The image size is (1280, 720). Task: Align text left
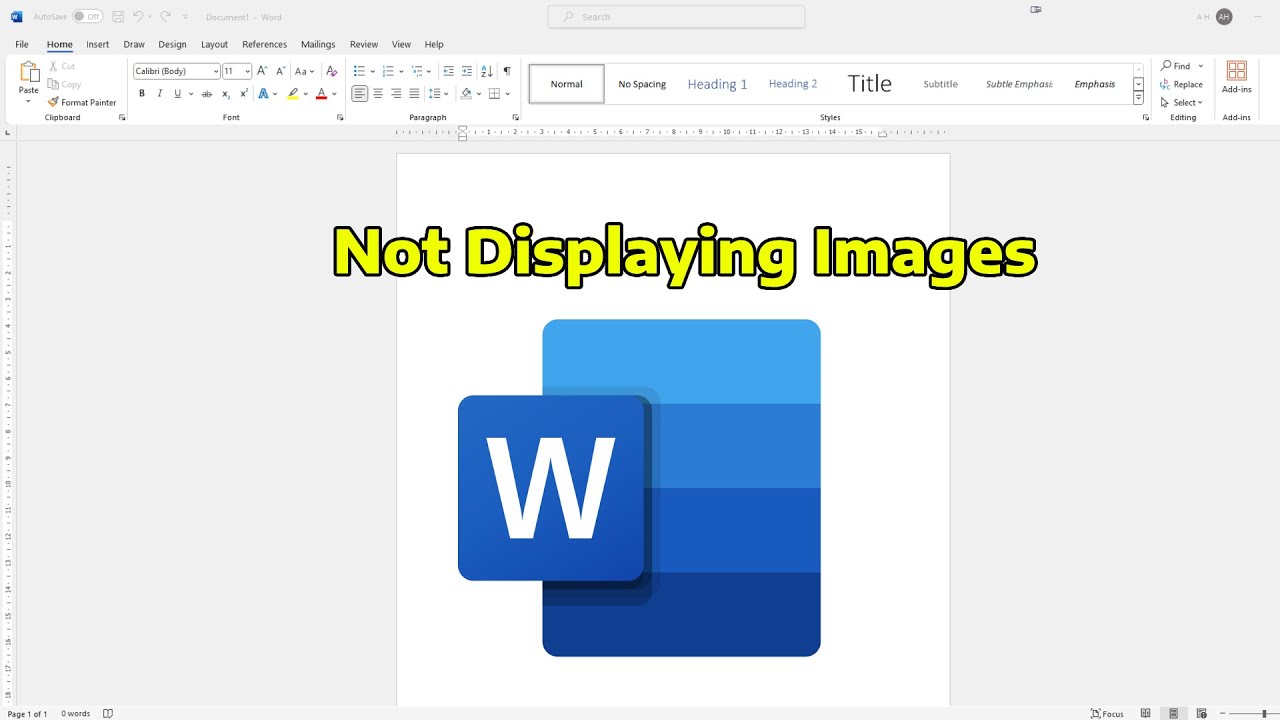coord(360,94)
